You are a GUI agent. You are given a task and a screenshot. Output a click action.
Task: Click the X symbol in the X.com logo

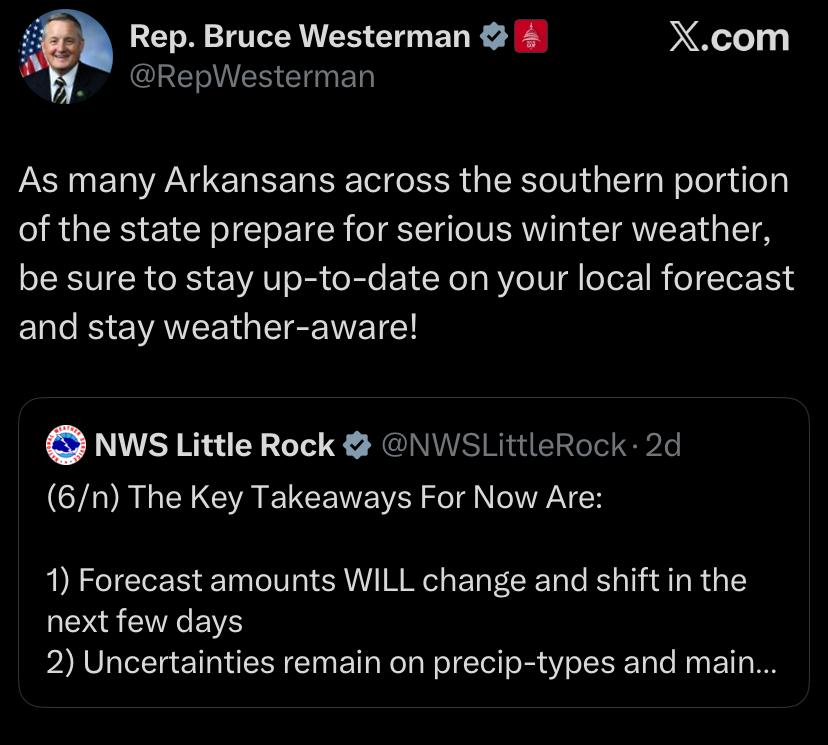684,38
